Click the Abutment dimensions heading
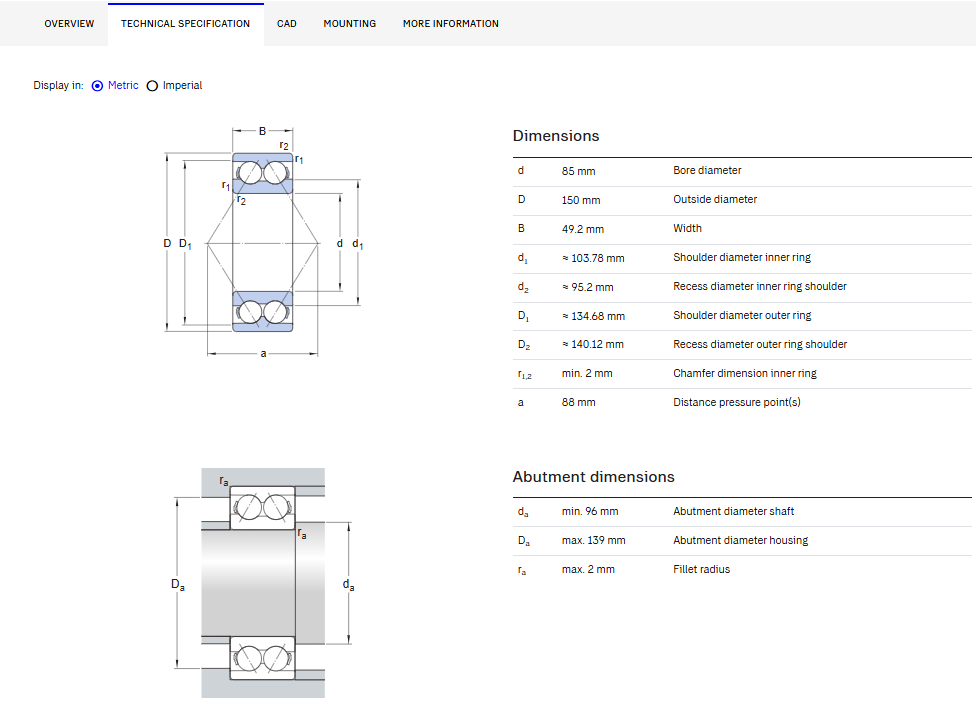Image resolution: width=976 pixels, height=702 pixels. [x=594, y=477]
